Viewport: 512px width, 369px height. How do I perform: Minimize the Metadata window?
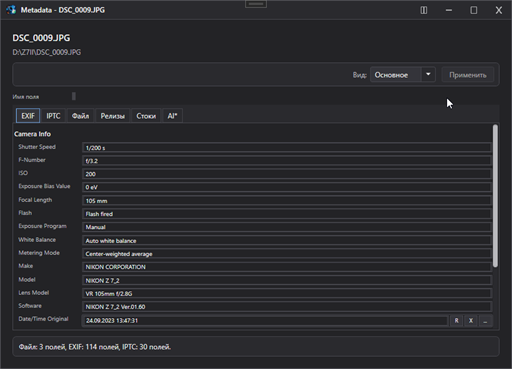[449, 10]
